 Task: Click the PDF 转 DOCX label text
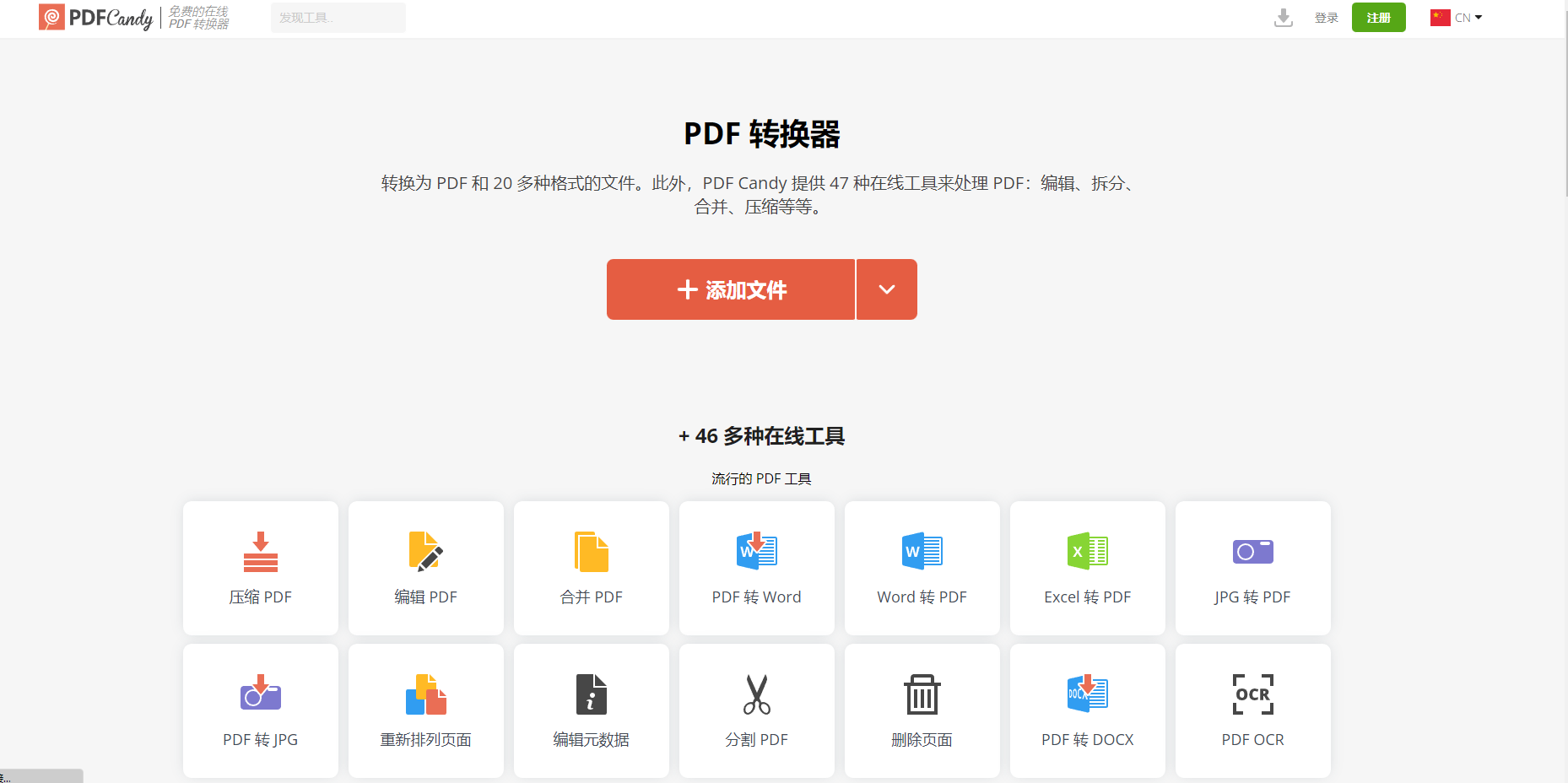click(1088, 740)
